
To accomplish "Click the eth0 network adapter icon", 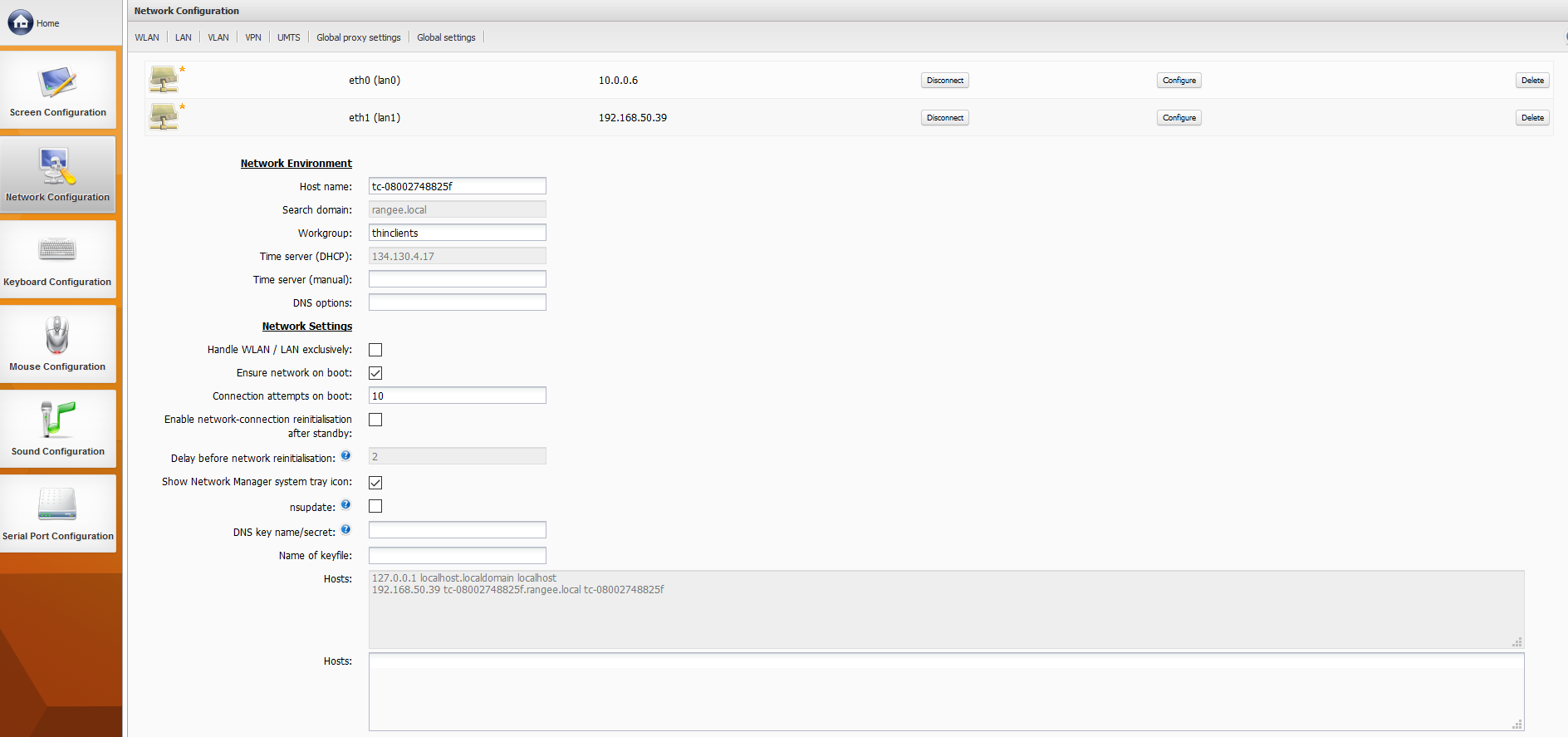I will point(164,80).
